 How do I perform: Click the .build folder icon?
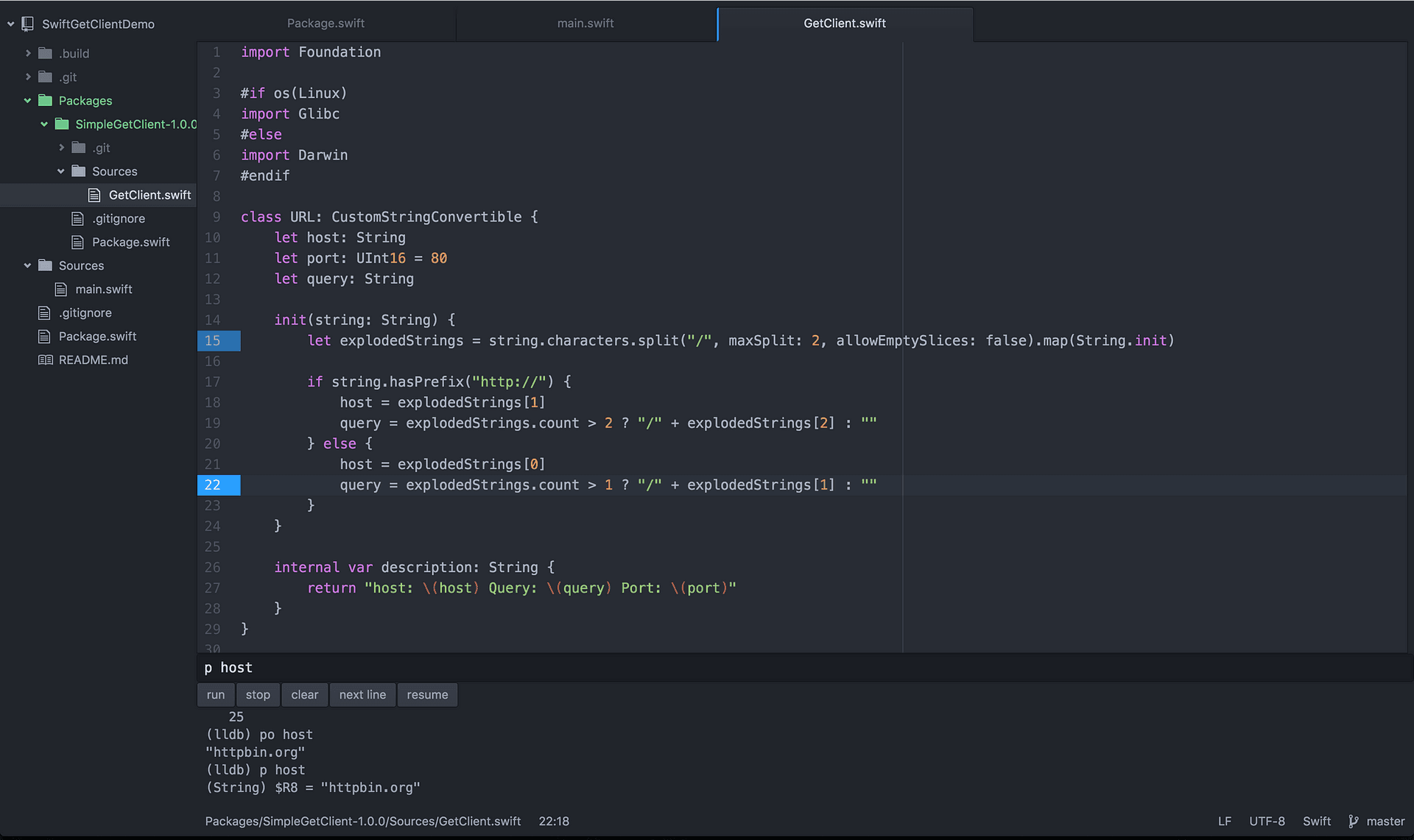tap(46, 53)
